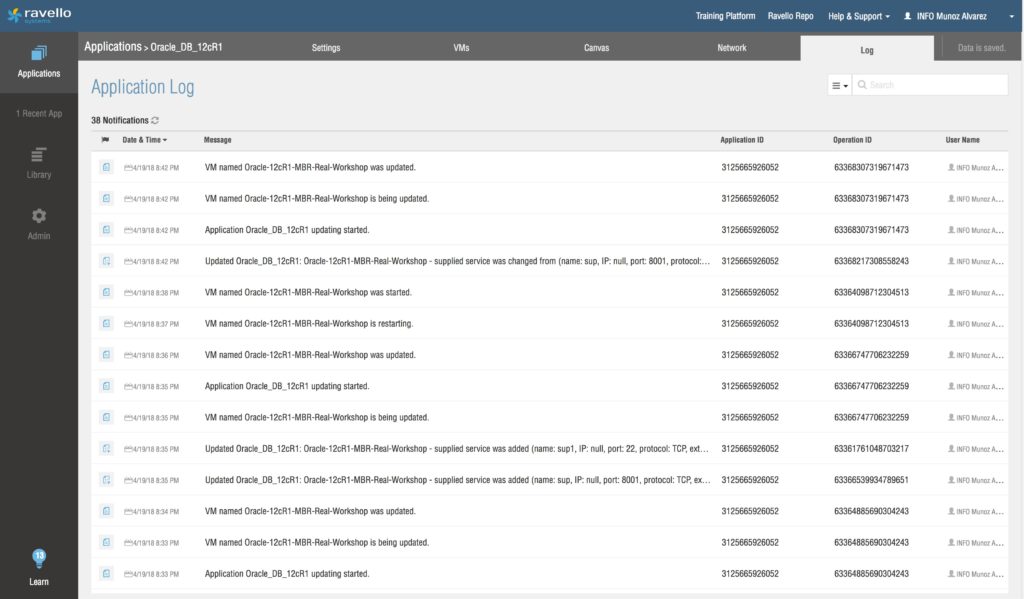Viewport: 1024px width, 599px height.
Task: Switch to the Canvas tab
Action: click(596, 48)
